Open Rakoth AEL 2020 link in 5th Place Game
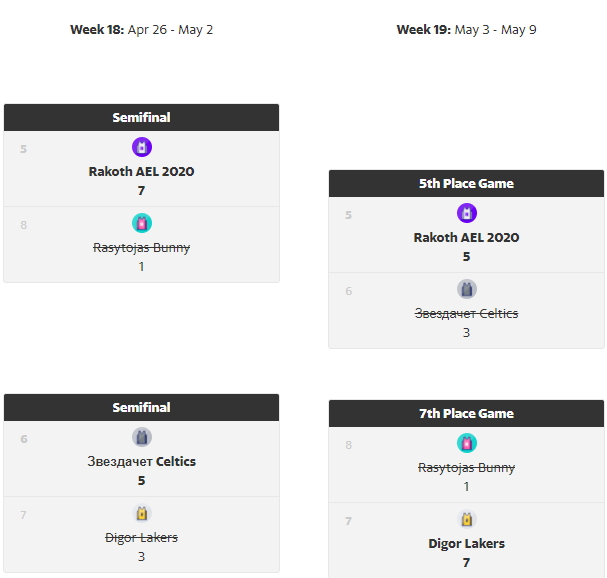 [x=467, y=237]
